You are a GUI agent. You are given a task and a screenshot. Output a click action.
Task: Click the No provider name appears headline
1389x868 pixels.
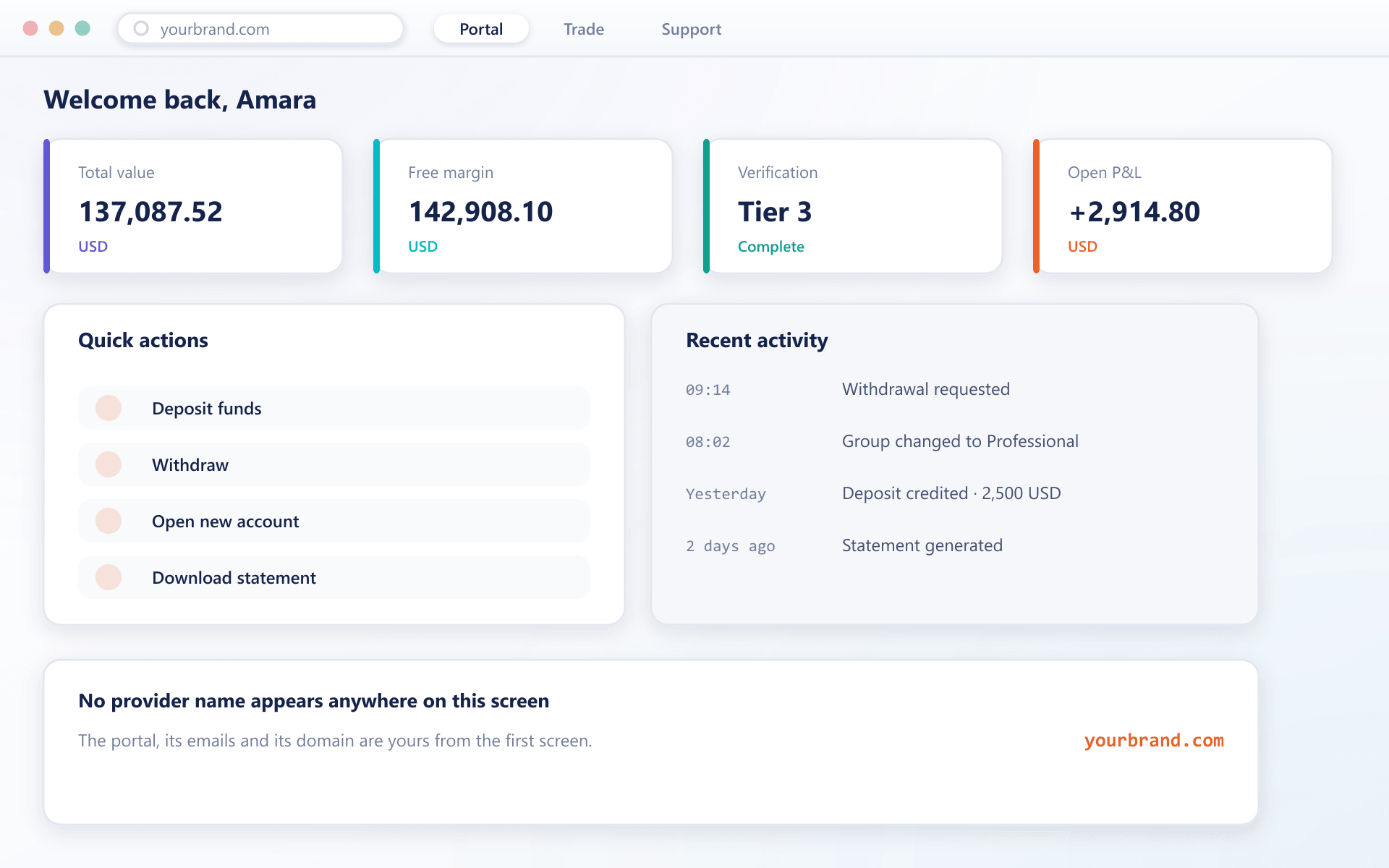tap(313, 701)
